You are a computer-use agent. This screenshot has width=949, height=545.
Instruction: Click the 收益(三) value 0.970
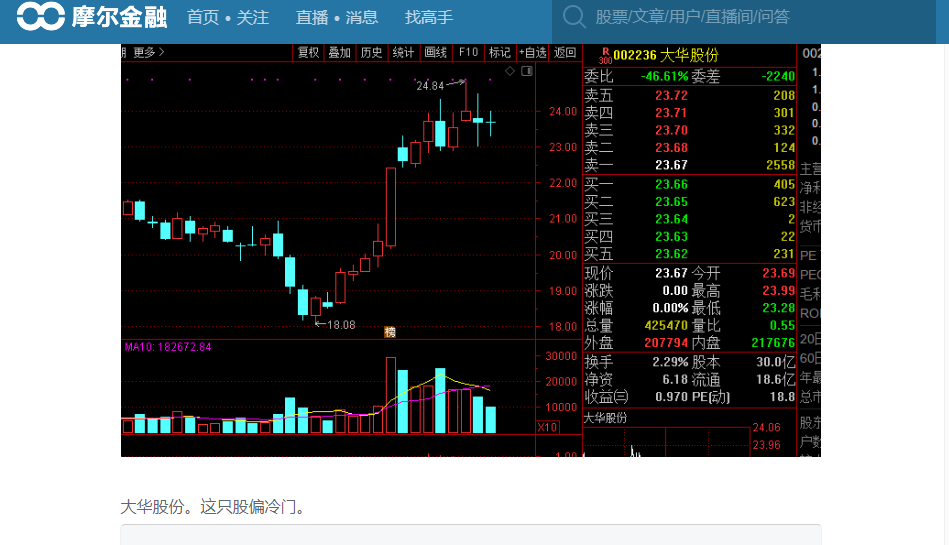672,397
